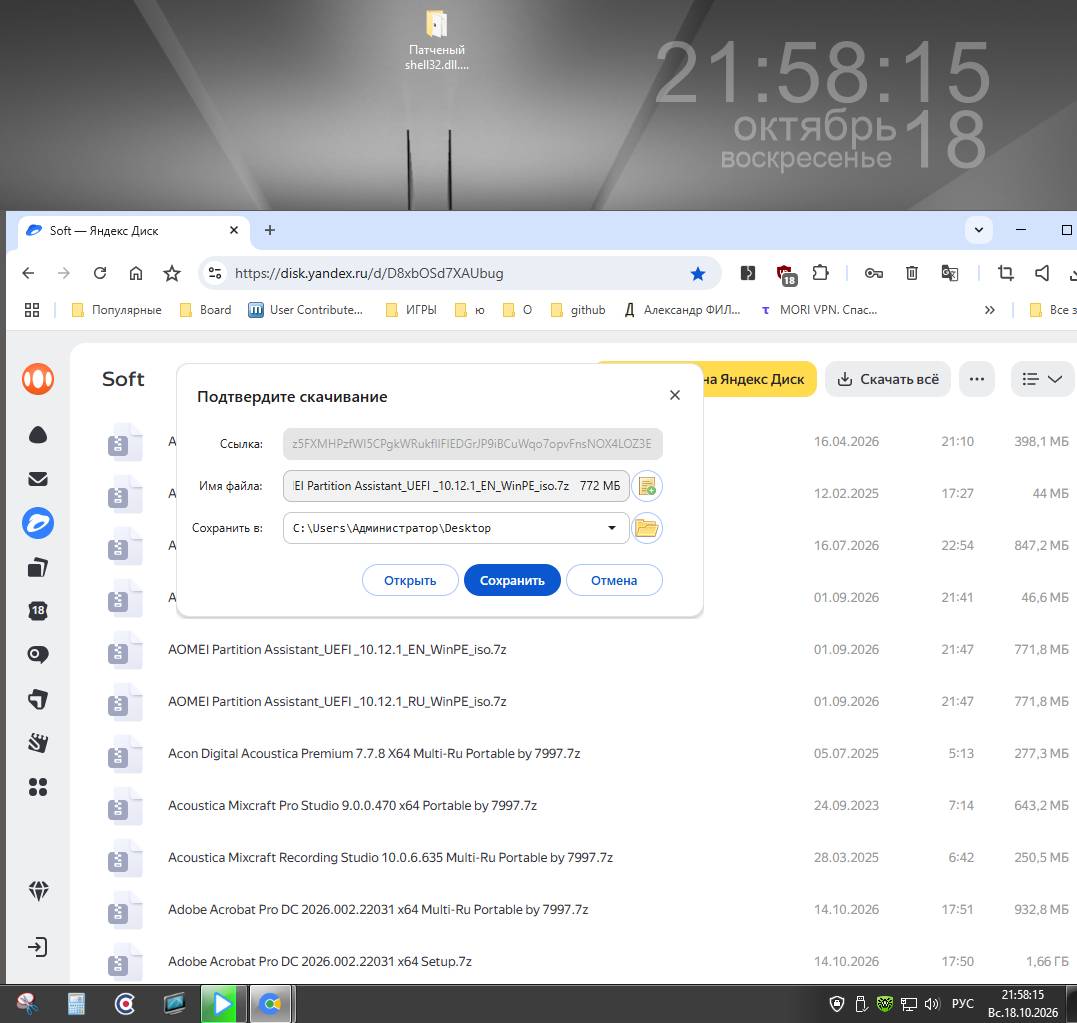Toggle the blue bookmark star in address bar
Image resolution: width=1077 pixels, height=1023 pixels.
pyautogui.click(x=698, y=274)
